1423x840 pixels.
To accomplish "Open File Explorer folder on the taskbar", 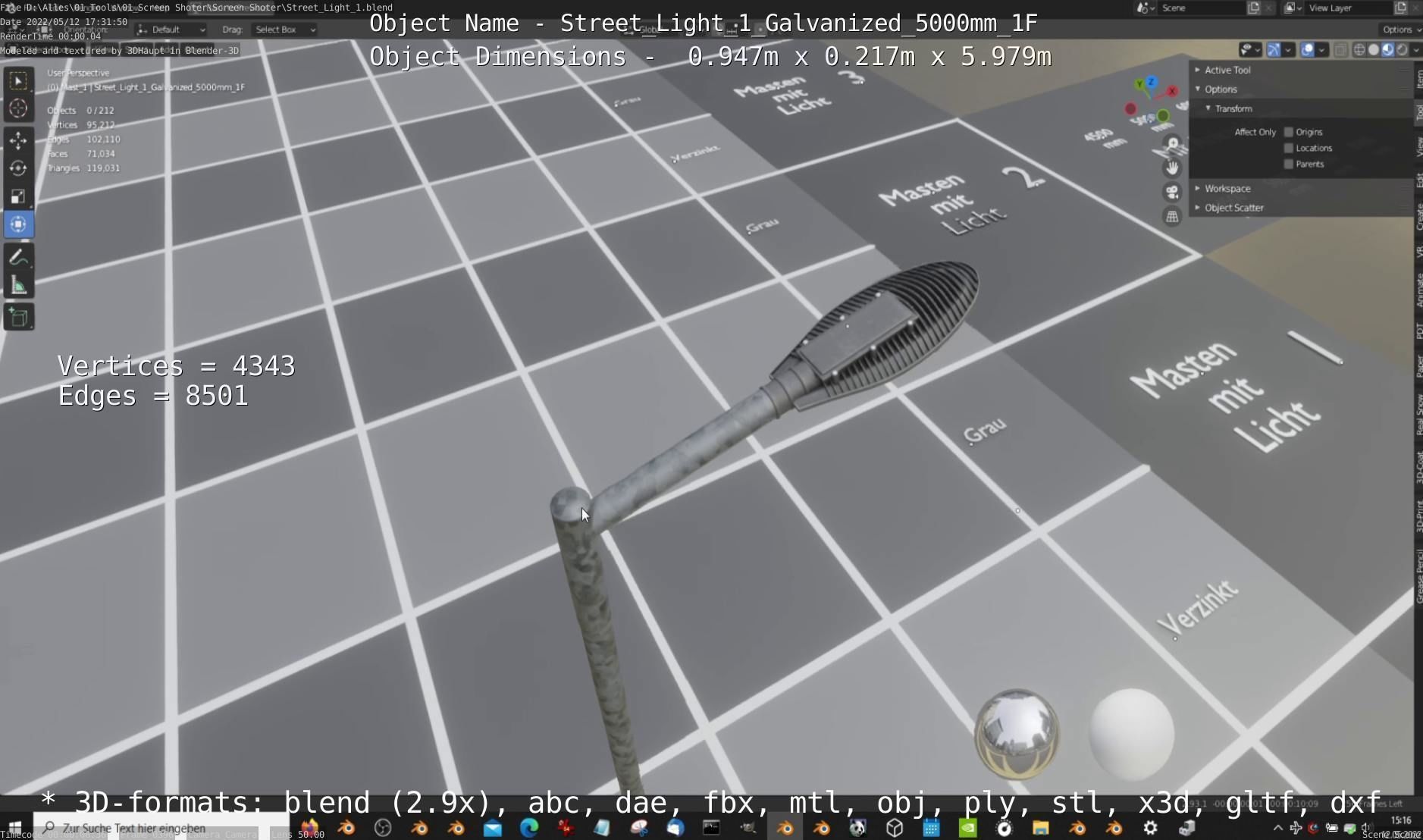I will 1040,828.
